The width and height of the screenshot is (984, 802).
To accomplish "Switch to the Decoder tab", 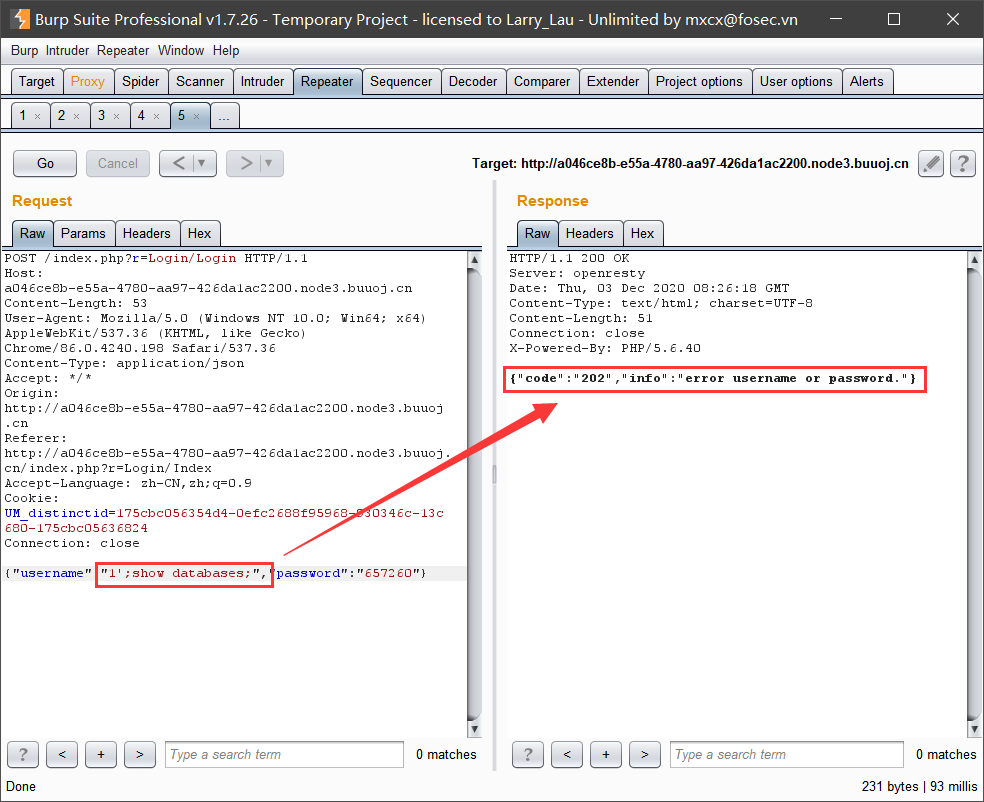I will coord(473,82).
